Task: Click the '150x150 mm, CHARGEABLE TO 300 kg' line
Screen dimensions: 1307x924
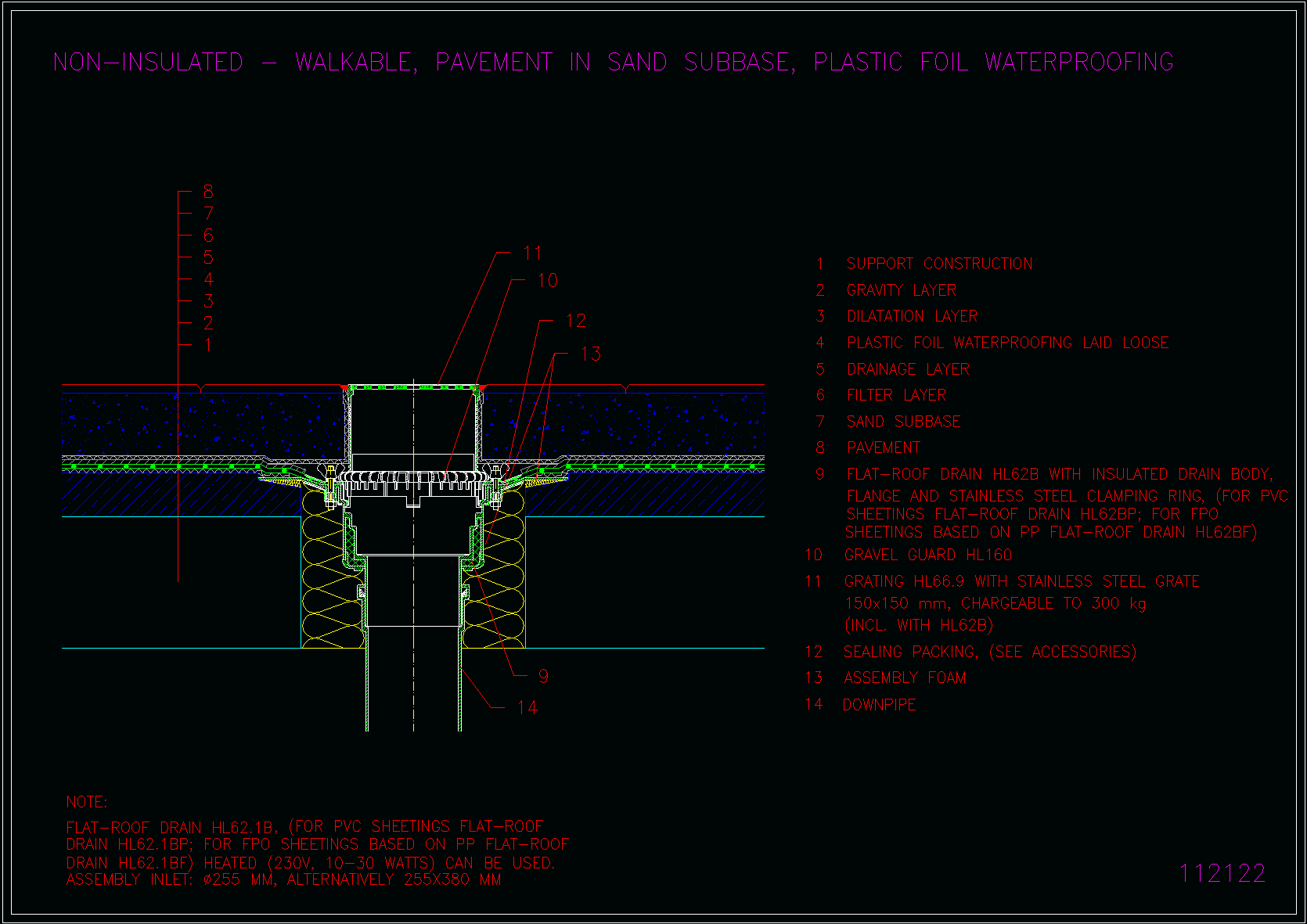Action: click(995, 603)
